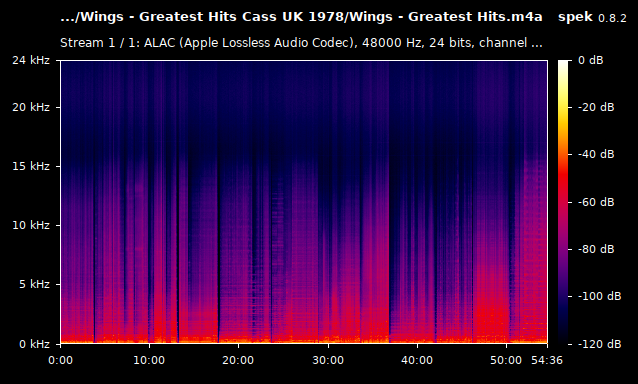Click the version number 0.8.2
This screenshot has height=384, width=638.
612,18
